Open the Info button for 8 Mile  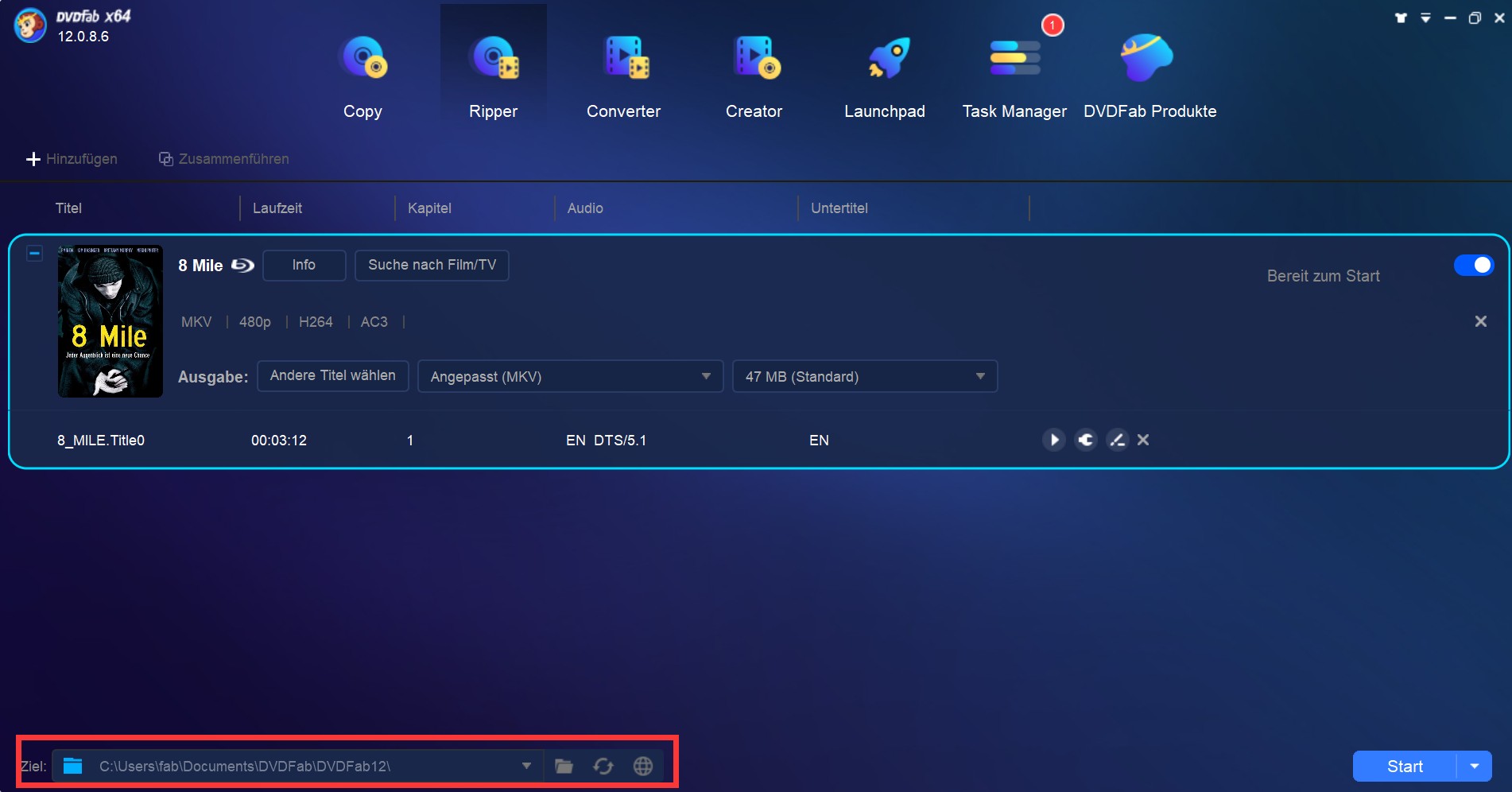304,266
